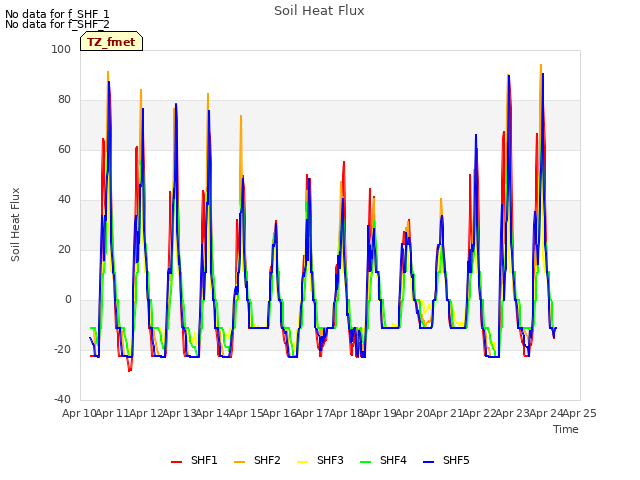Click the red SHF1 dip below -20 on Apr 11

point(129,370)
